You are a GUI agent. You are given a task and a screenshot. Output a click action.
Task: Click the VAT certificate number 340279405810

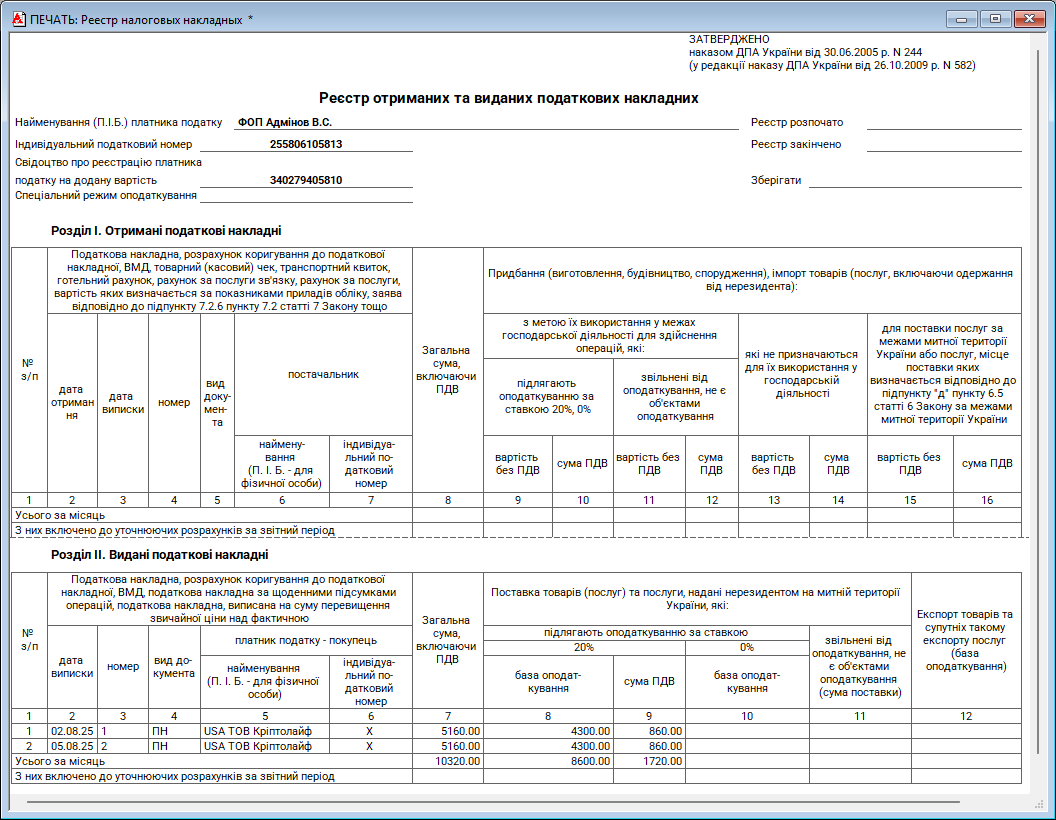306,181
